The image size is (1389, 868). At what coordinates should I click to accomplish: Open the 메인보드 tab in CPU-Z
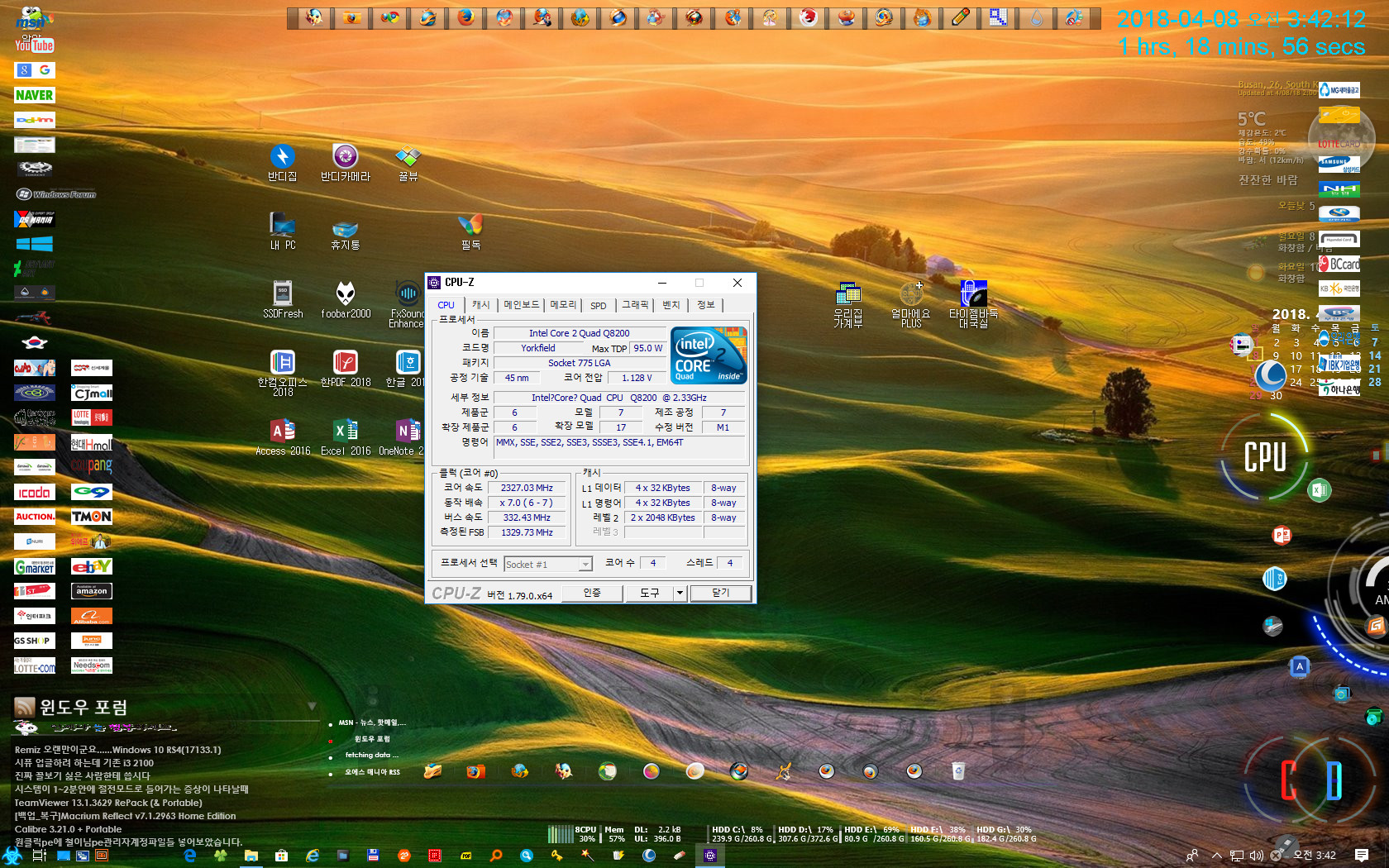point(522,305)
